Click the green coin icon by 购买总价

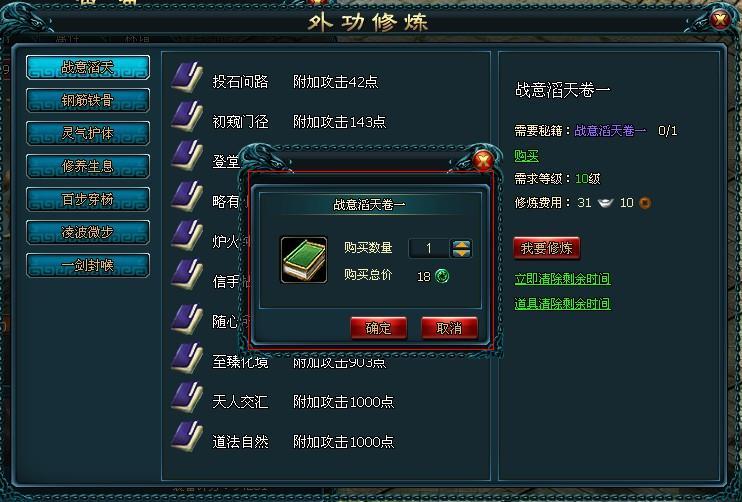pos(442,276)
